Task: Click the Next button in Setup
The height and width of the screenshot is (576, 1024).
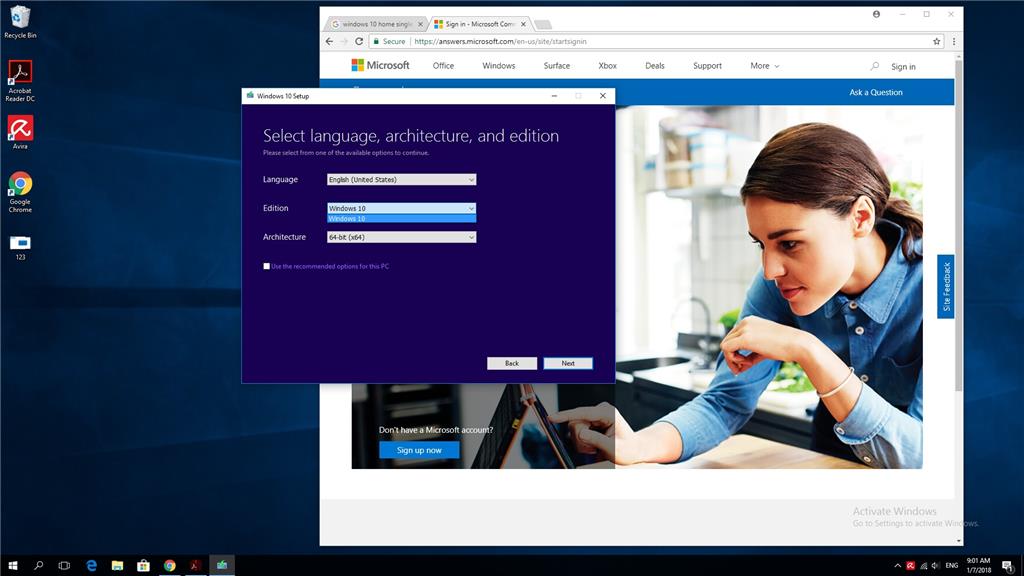Action: coord(568,363)
